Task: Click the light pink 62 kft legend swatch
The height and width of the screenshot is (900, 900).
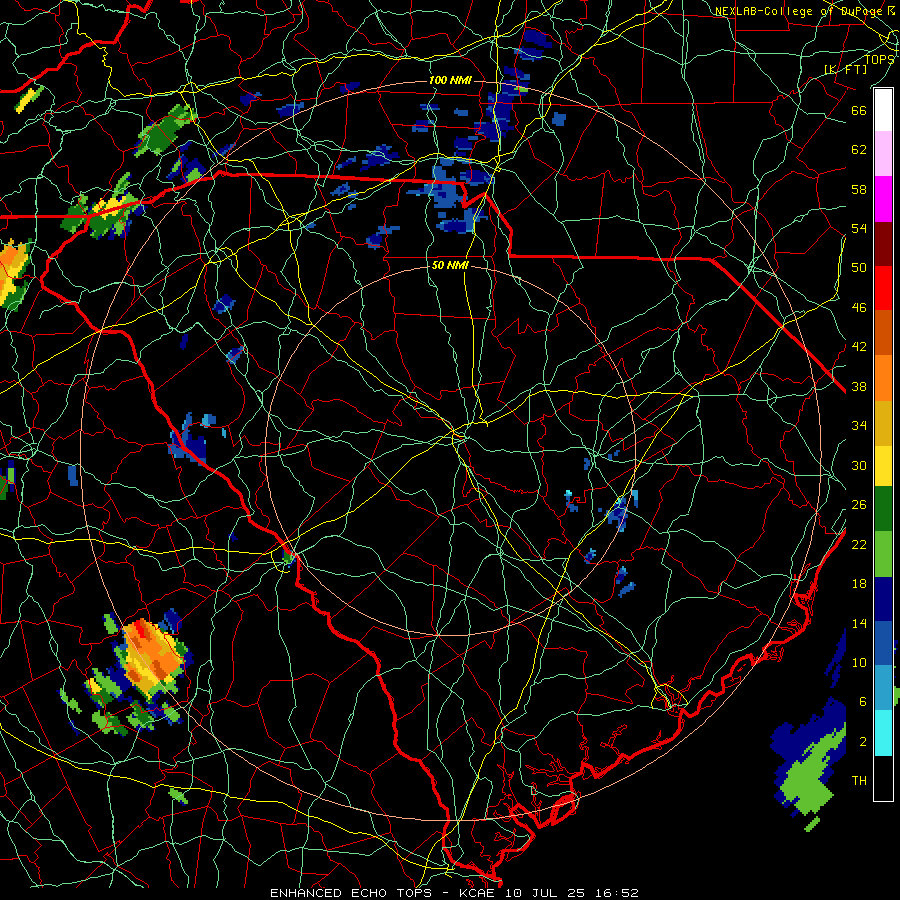Action: click(883, 154)
